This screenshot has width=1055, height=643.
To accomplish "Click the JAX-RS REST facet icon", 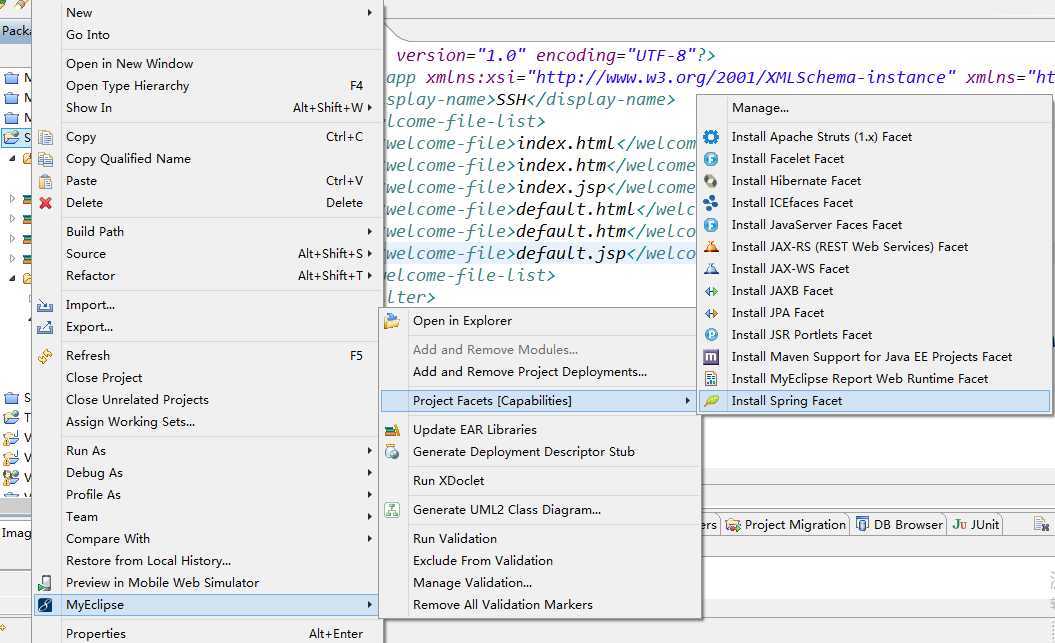I will click(x=711, y=247).
